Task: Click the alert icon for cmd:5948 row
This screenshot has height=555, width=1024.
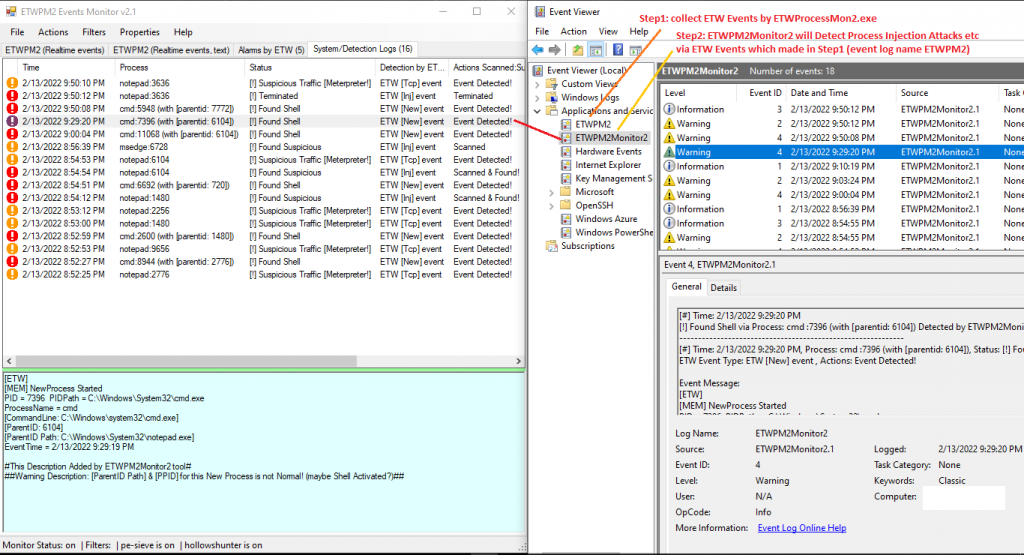Action: (x=12, y=108)
